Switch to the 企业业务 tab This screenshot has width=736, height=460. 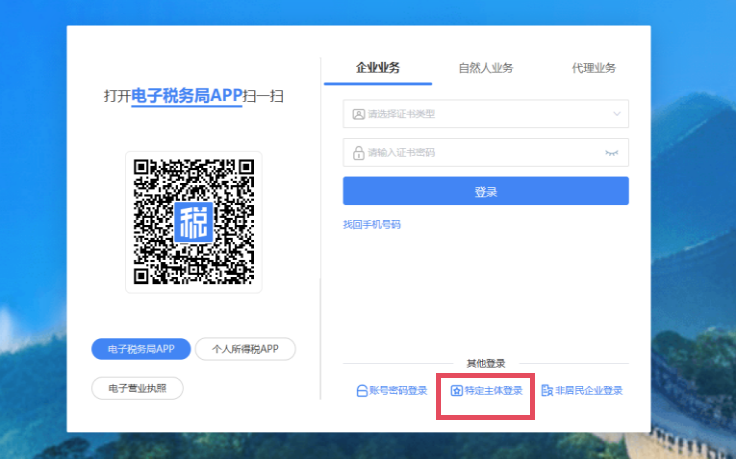(x=378, y=68)
